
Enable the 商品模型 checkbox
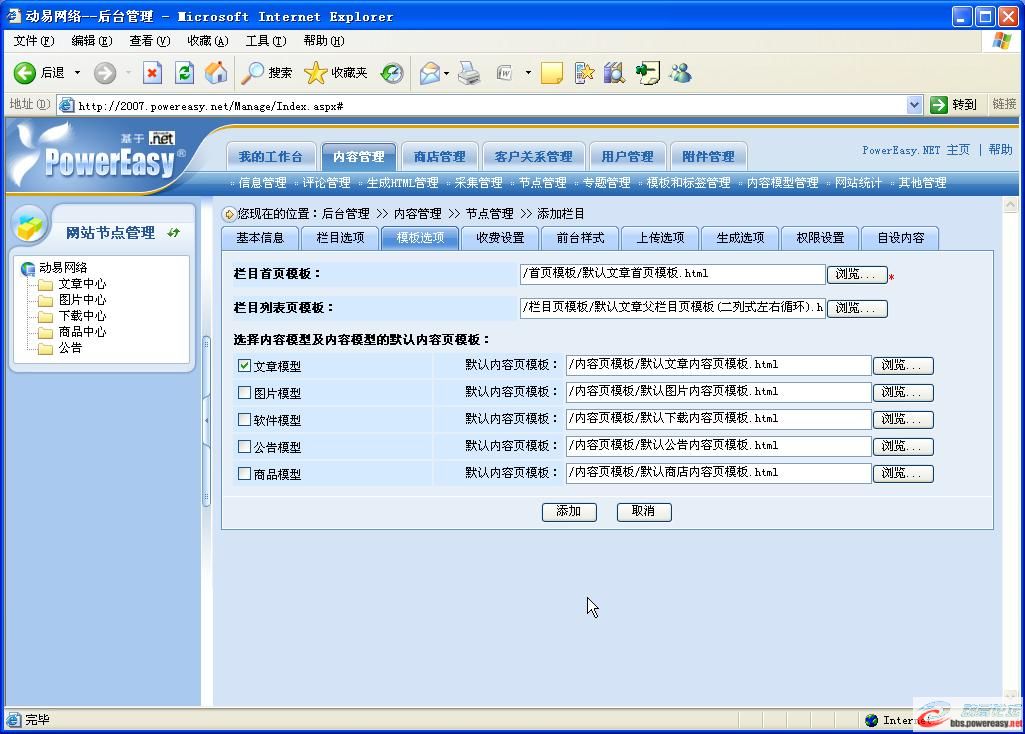tap(243, 472)
